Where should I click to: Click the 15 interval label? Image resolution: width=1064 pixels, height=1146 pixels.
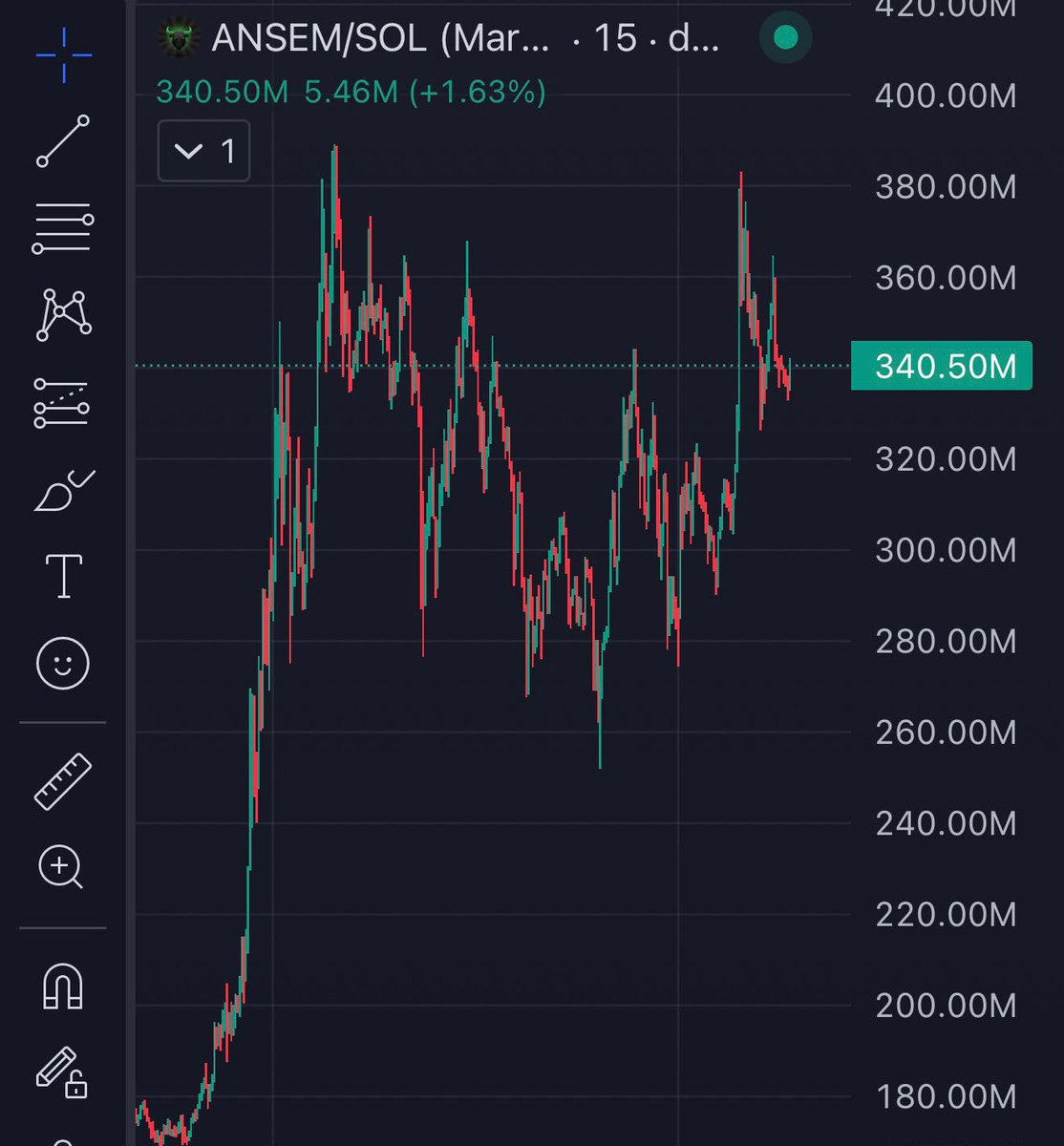click(615, 38)
